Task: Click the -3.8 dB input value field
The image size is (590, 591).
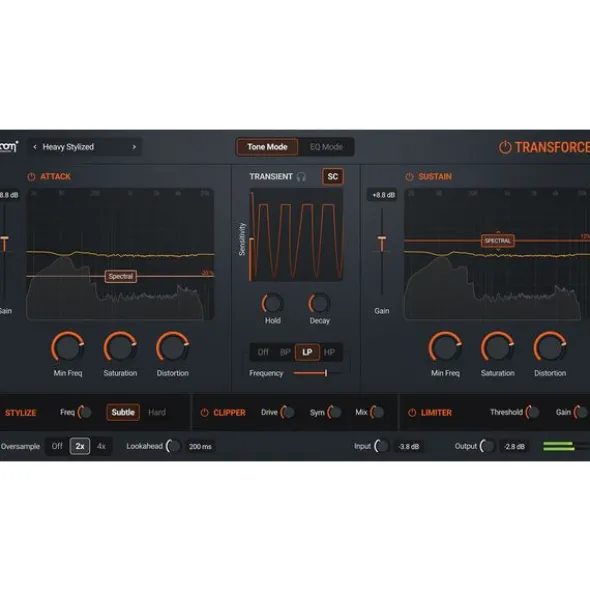Action: [x=409, y=447]
